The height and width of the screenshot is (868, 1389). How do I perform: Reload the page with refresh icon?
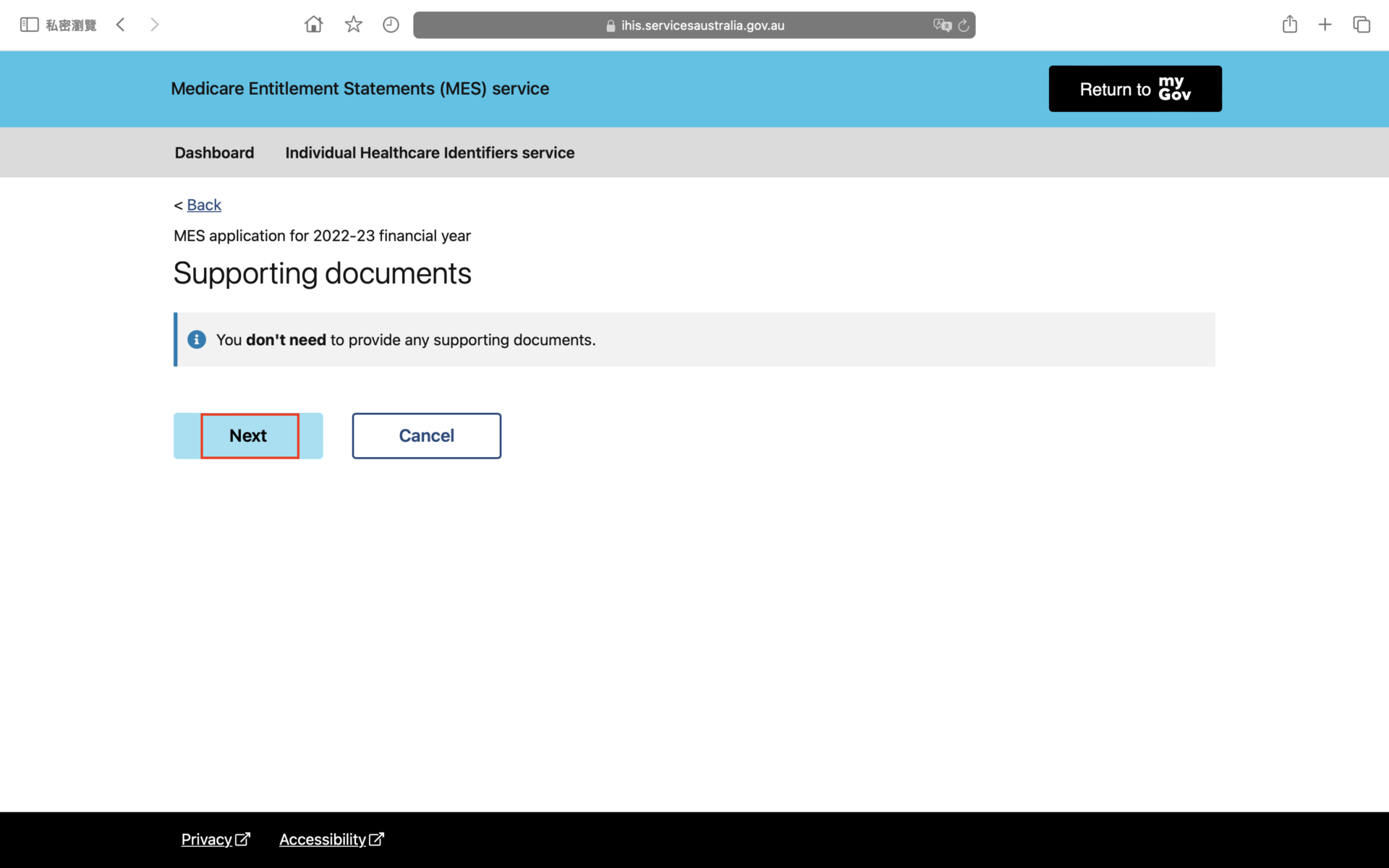pos(964,26)
